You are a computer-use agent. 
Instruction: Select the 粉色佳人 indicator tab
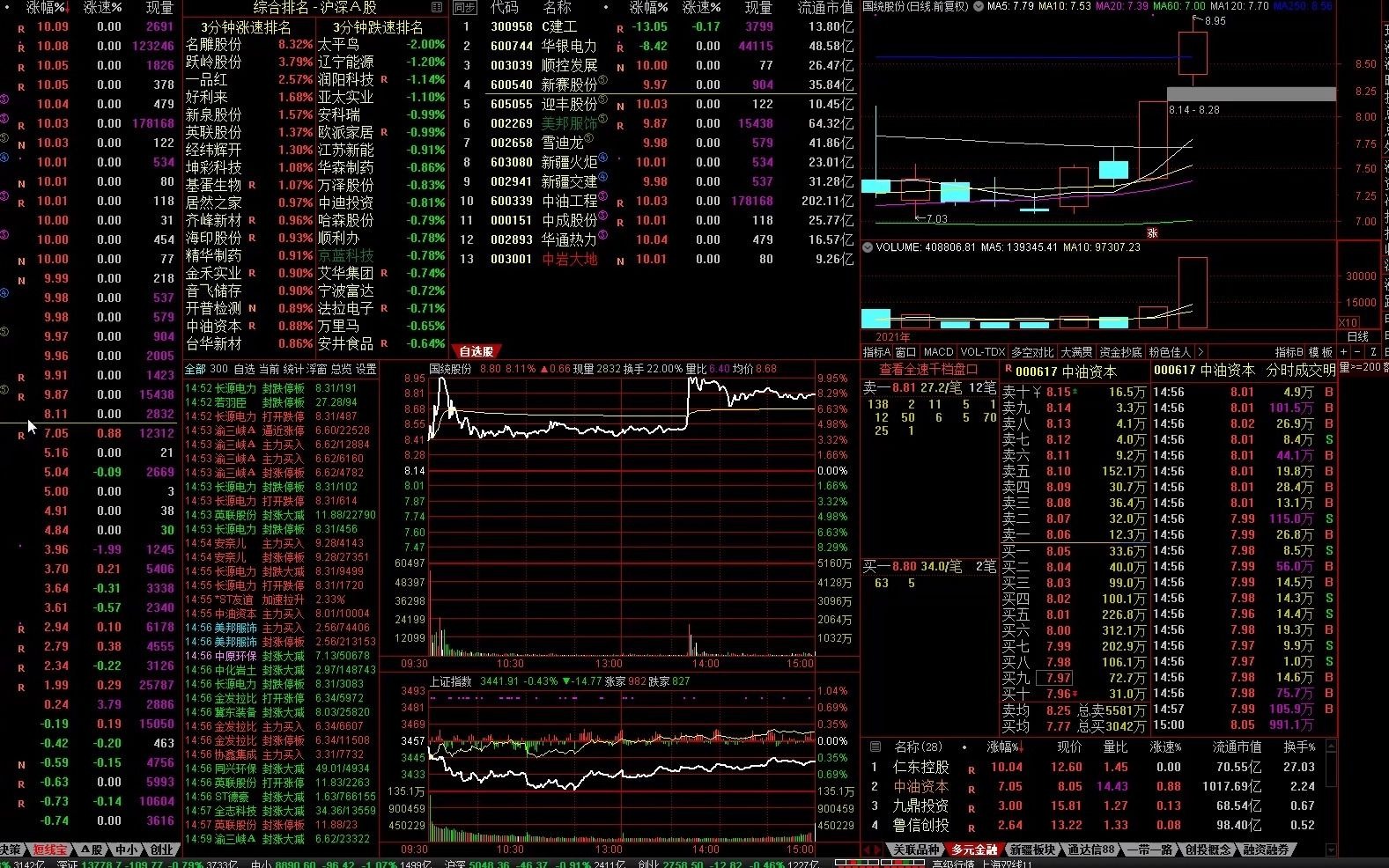1170,351
